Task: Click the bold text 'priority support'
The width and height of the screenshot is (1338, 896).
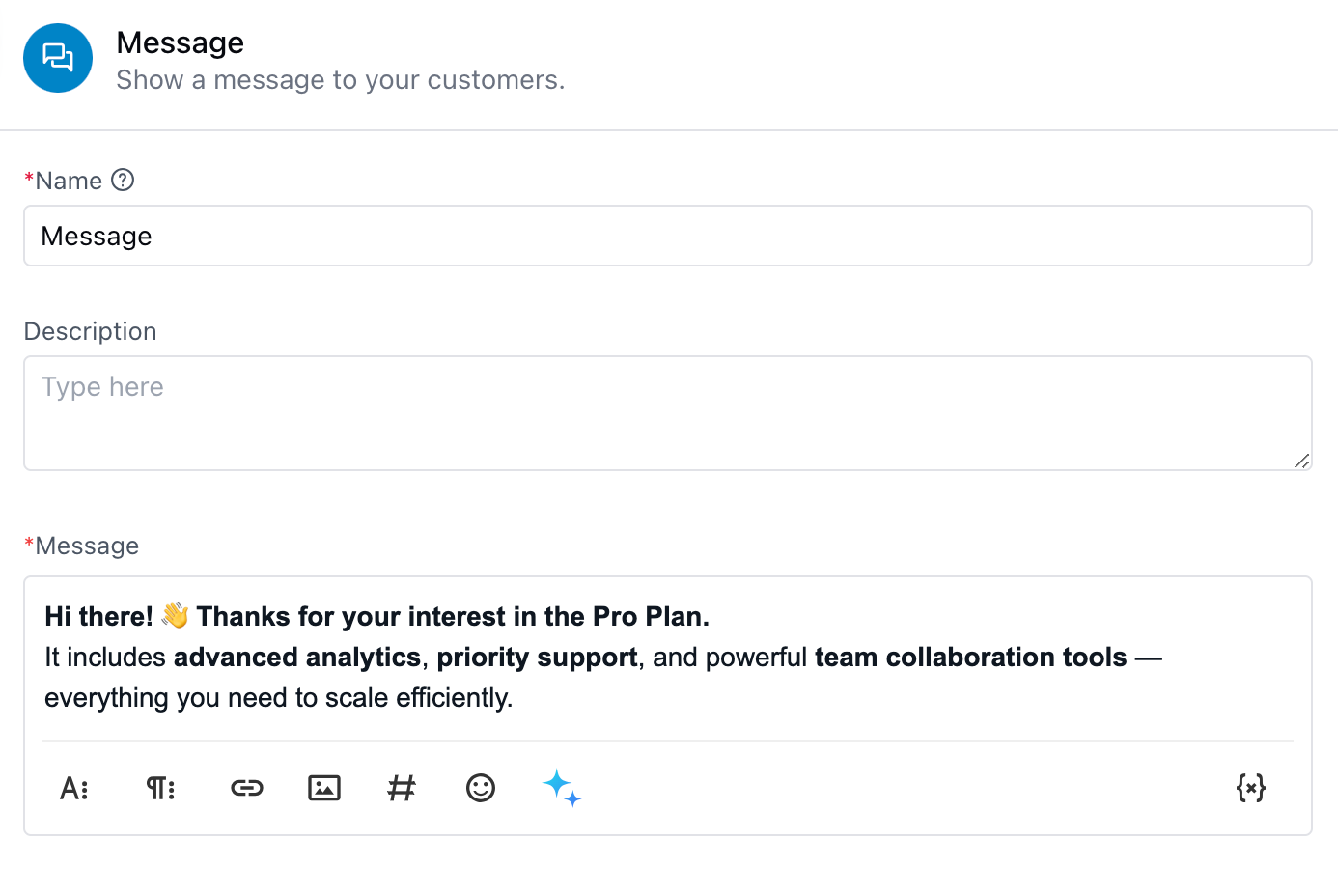Action: [537, 657]
